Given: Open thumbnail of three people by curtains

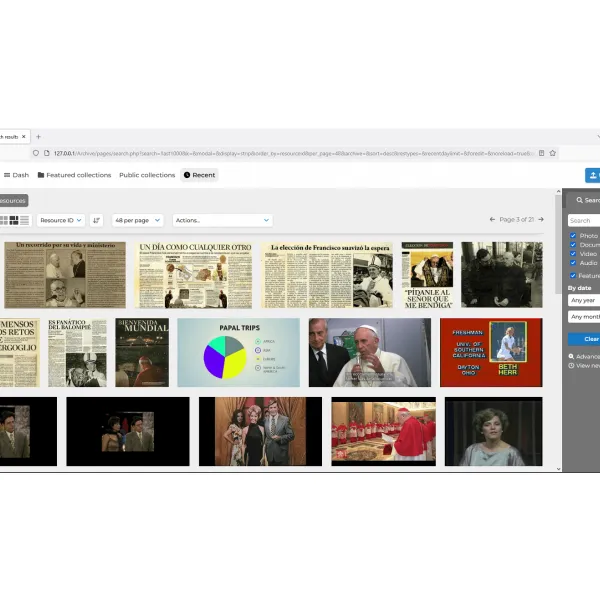Looking at the screenshot, I should [x=260, y=431].
